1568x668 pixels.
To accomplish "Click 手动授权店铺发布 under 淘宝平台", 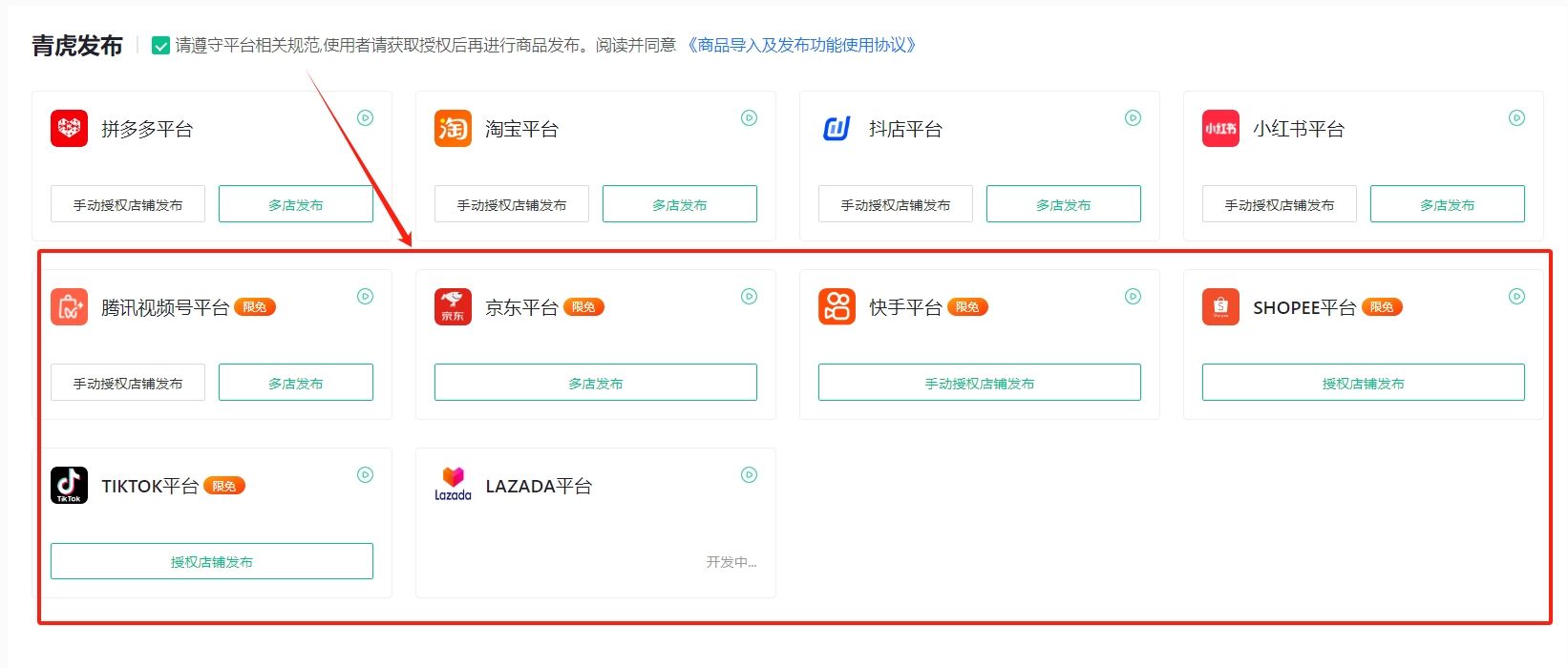I will (x=512, y=204).
